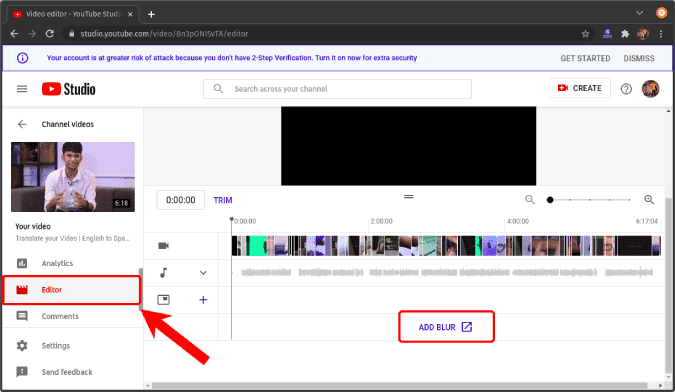
Task: Open Chrome three-dot menu
Action: 661,34
